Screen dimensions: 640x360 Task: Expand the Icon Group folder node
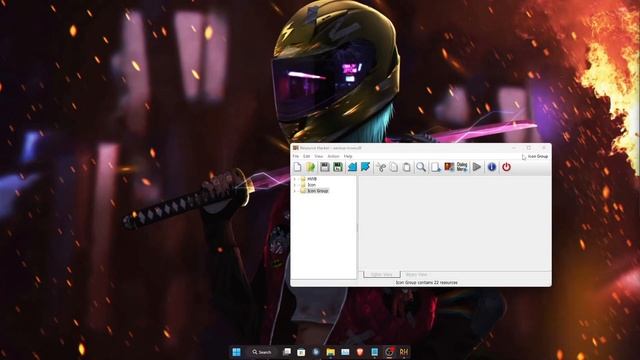pyautogui.click(x=295, y=191)
